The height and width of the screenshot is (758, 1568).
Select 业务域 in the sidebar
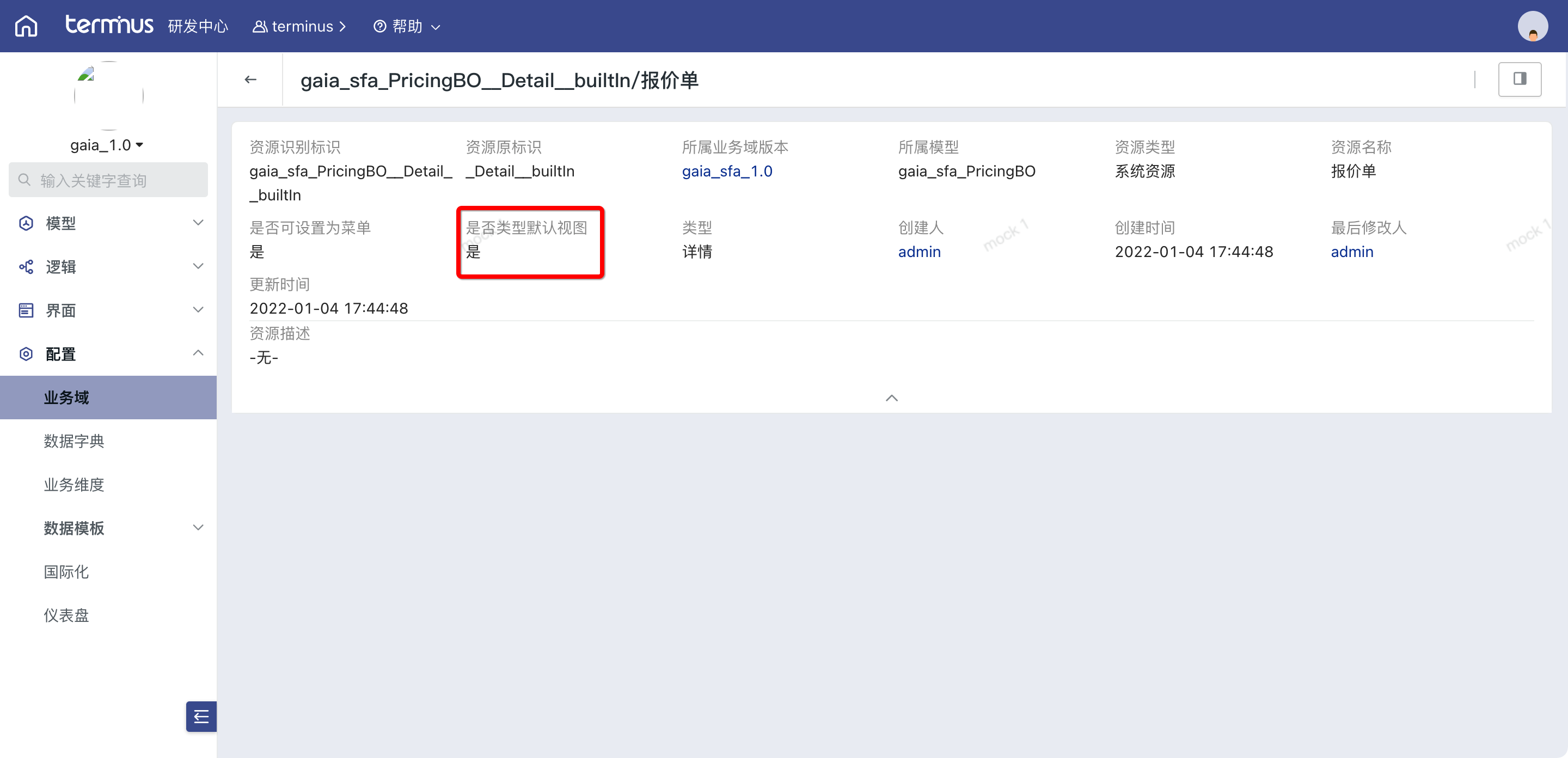click(108, 398)
